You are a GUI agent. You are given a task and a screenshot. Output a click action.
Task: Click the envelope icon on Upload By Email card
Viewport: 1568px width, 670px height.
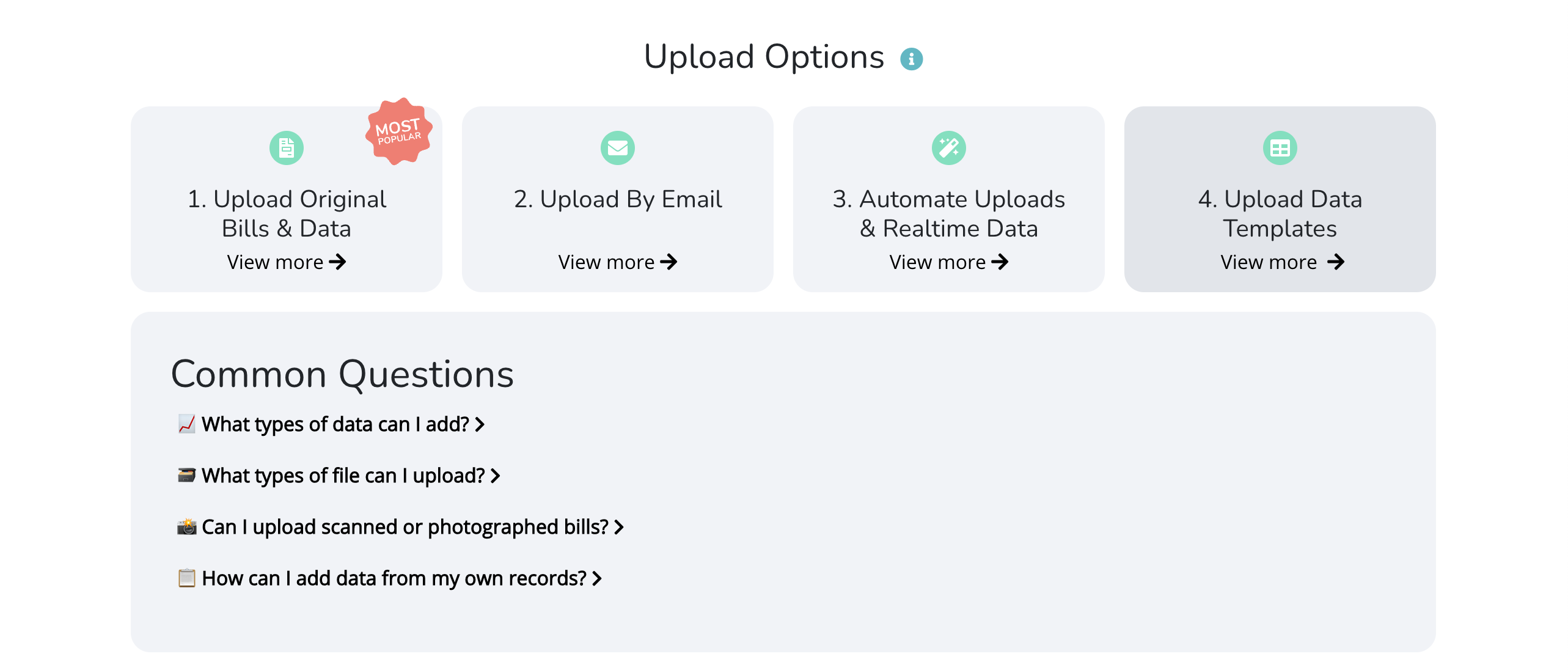tap(618, 147)
